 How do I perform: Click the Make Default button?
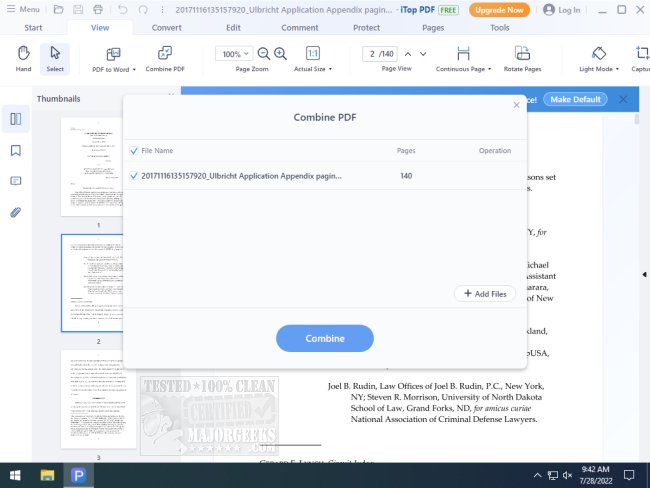click(575, 100)
